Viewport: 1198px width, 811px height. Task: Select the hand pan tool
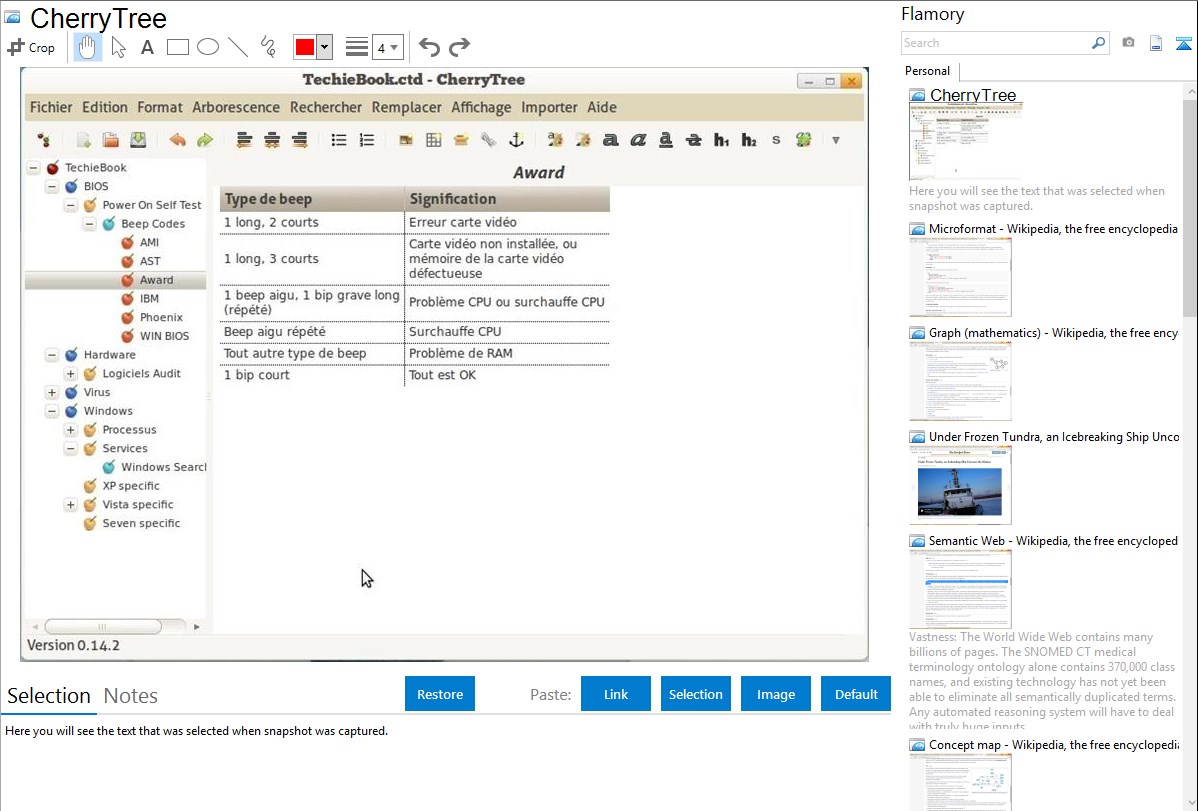pos(87,47)
